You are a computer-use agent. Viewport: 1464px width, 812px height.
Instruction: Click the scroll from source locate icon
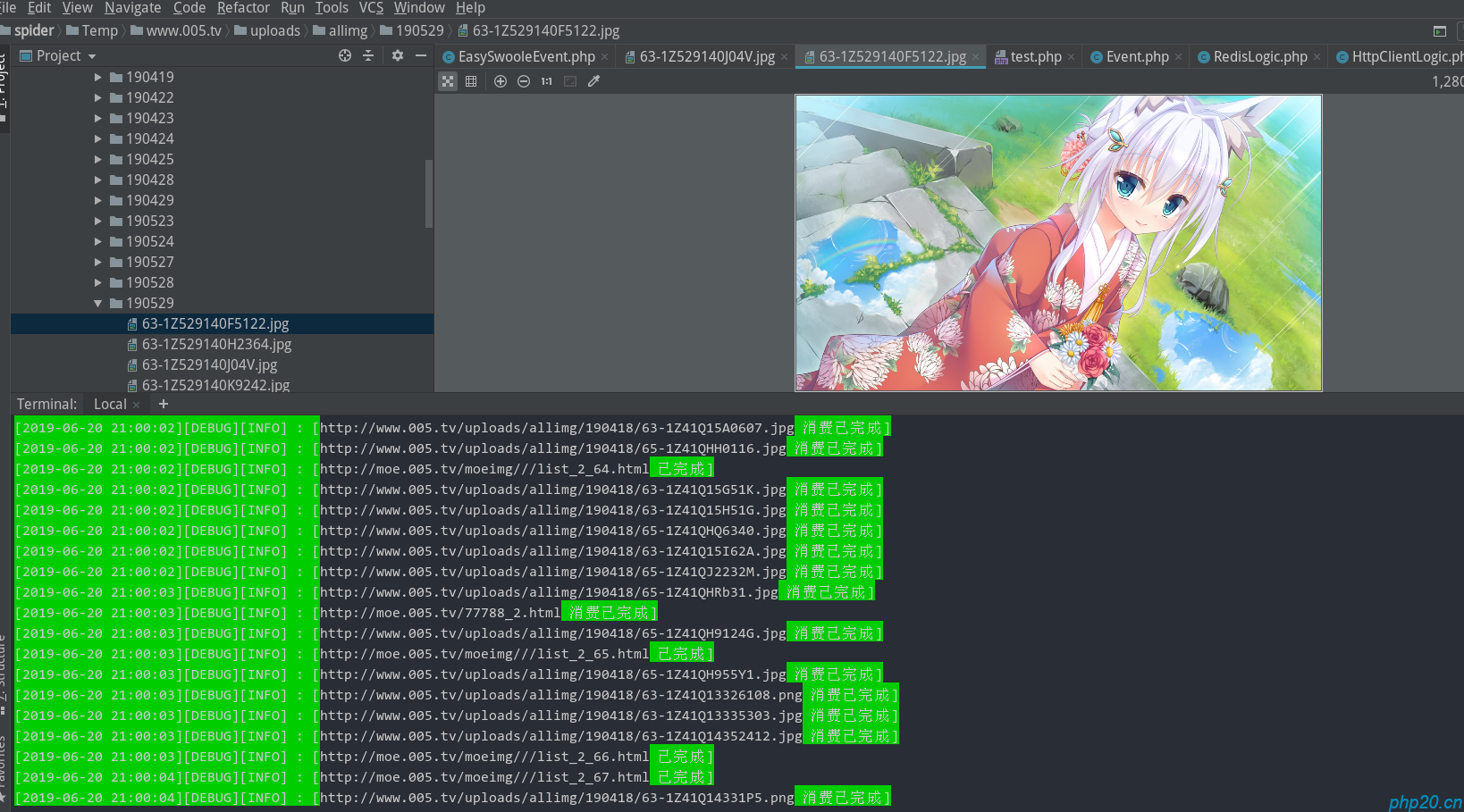pos(345,55)
